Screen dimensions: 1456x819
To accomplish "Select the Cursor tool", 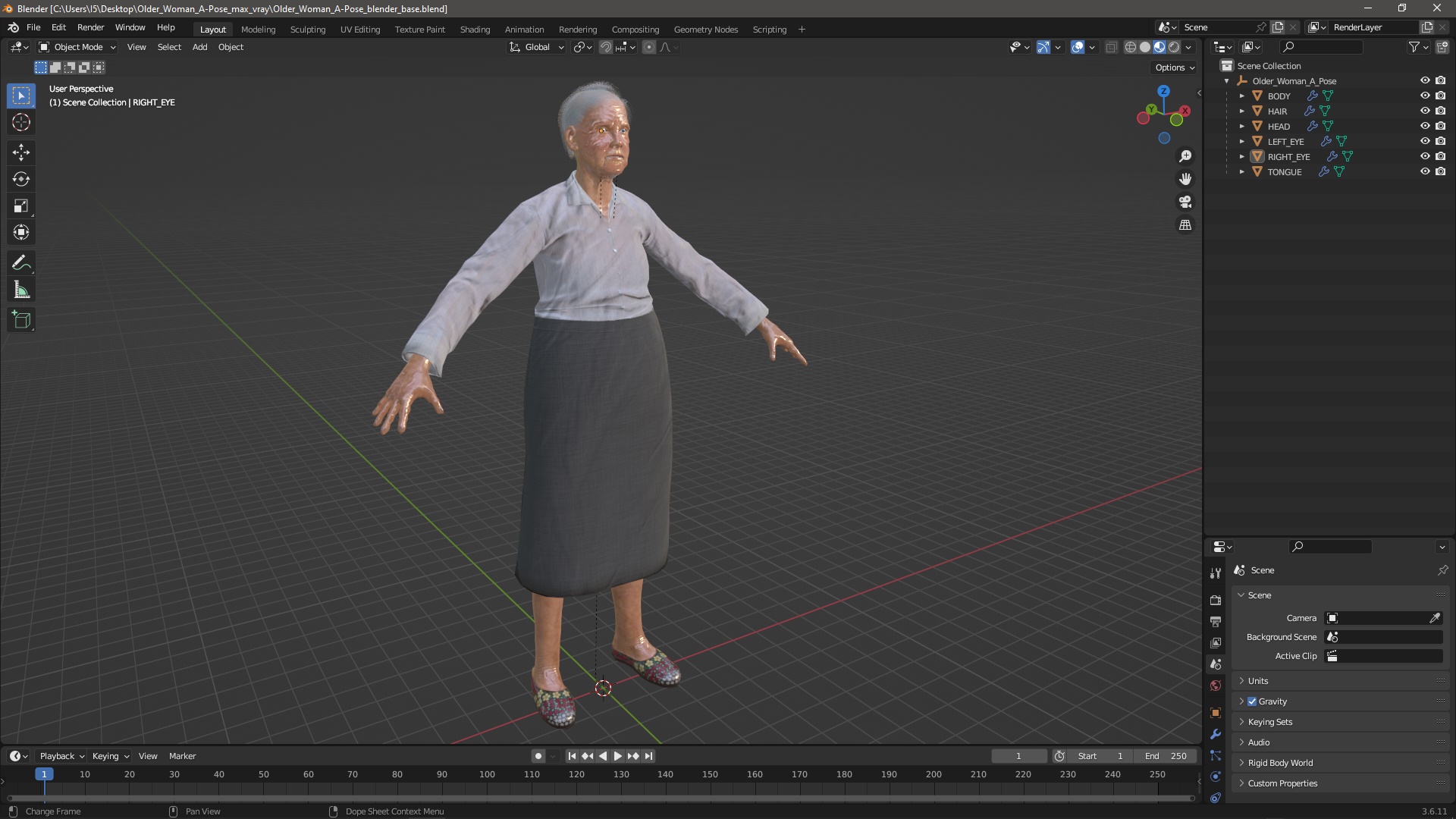I will coord(21,122).
